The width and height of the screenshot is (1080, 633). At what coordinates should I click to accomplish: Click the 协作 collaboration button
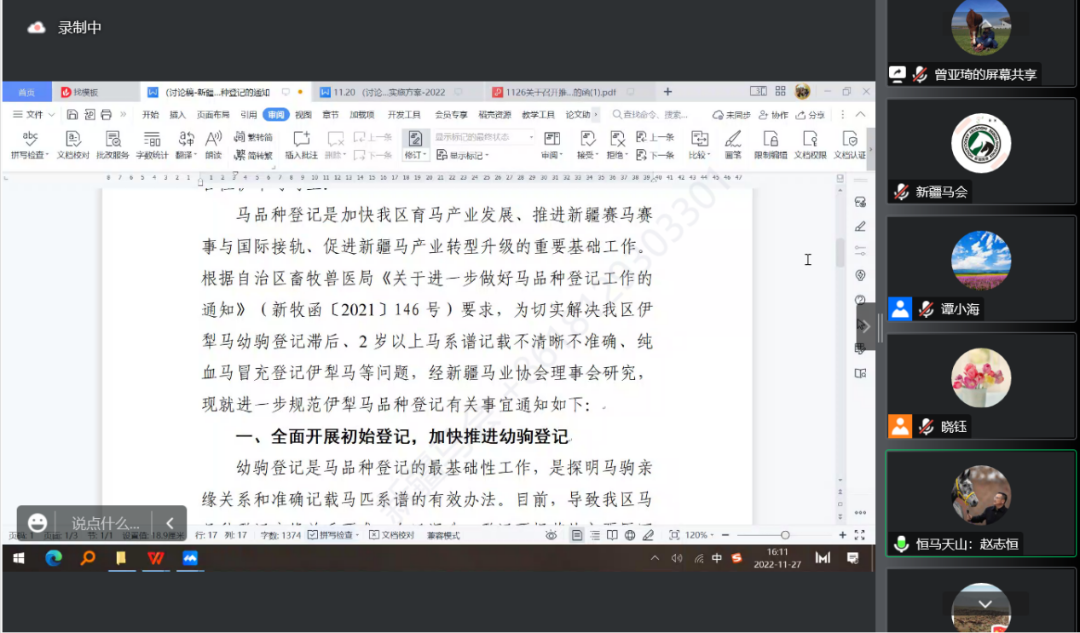[x=774, y=115]
